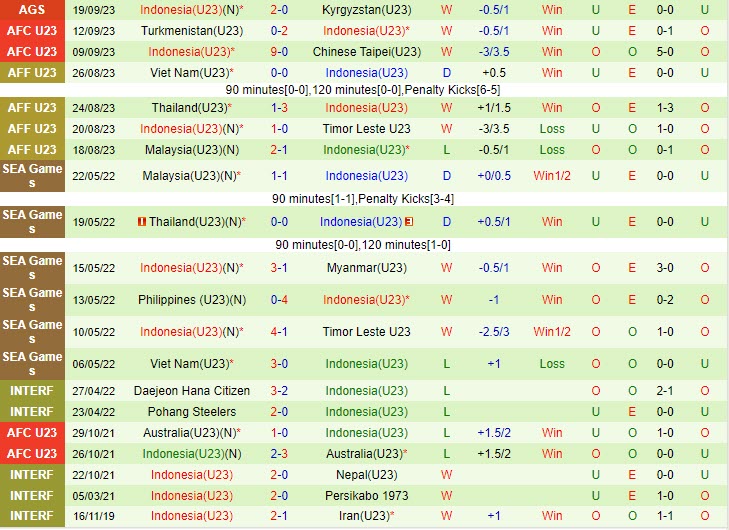Click handicap +0/0.5 on 22/05/22 row
The image size is (729, 530).
point(494,176)
